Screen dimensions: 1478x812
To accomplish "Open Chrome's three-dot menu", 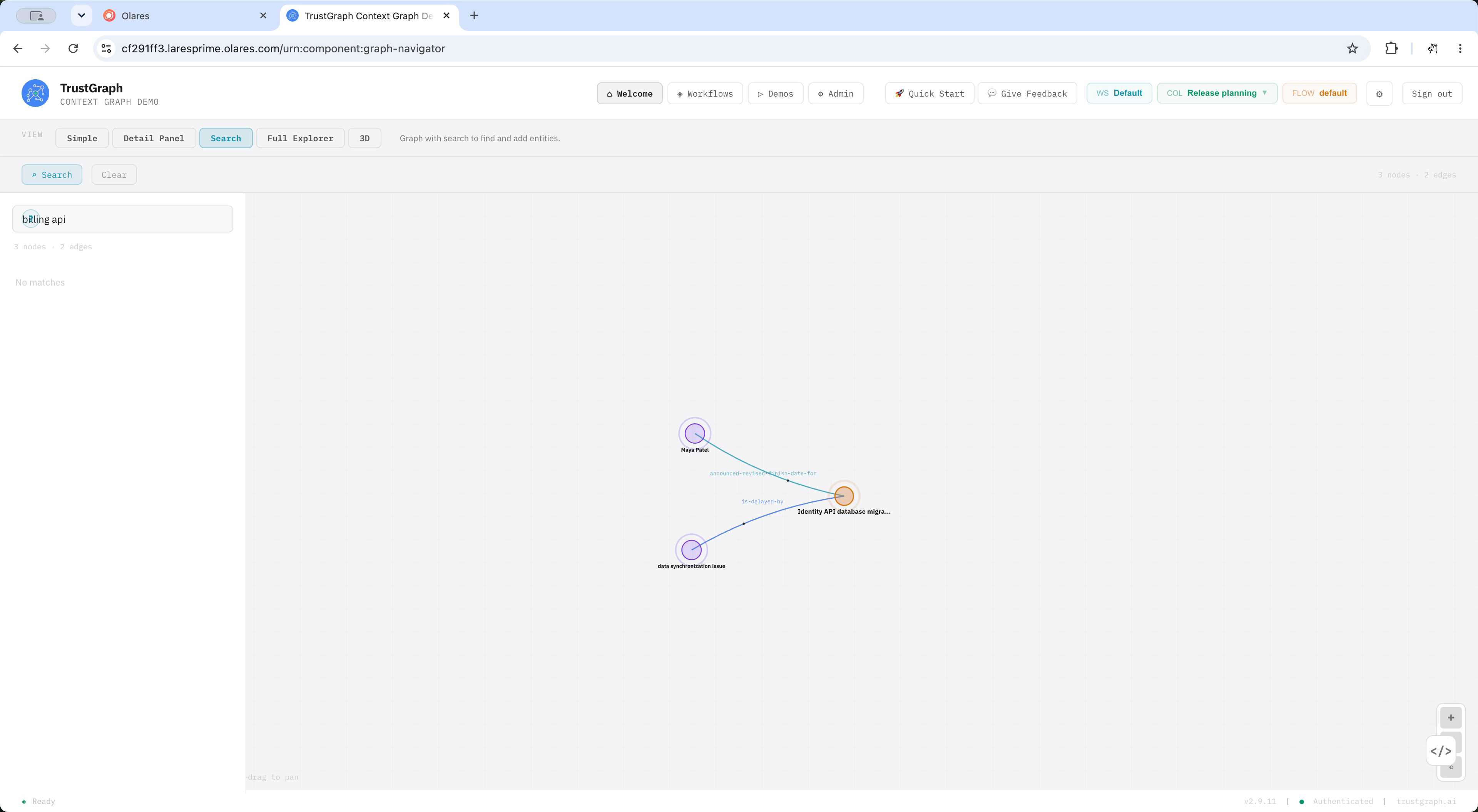I will coord(1460,49).
